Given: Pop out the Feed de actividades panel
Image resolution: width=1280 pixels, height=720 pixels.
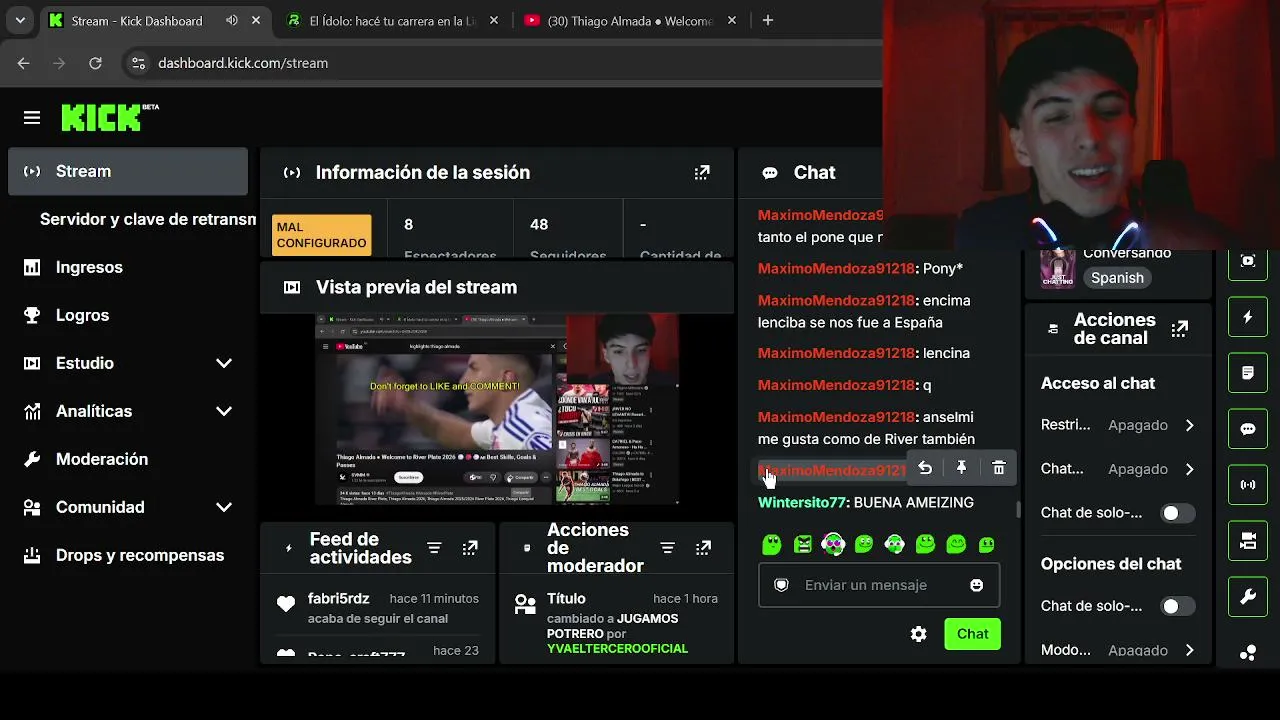Looking at the screenshot, I should coord(470,548).
